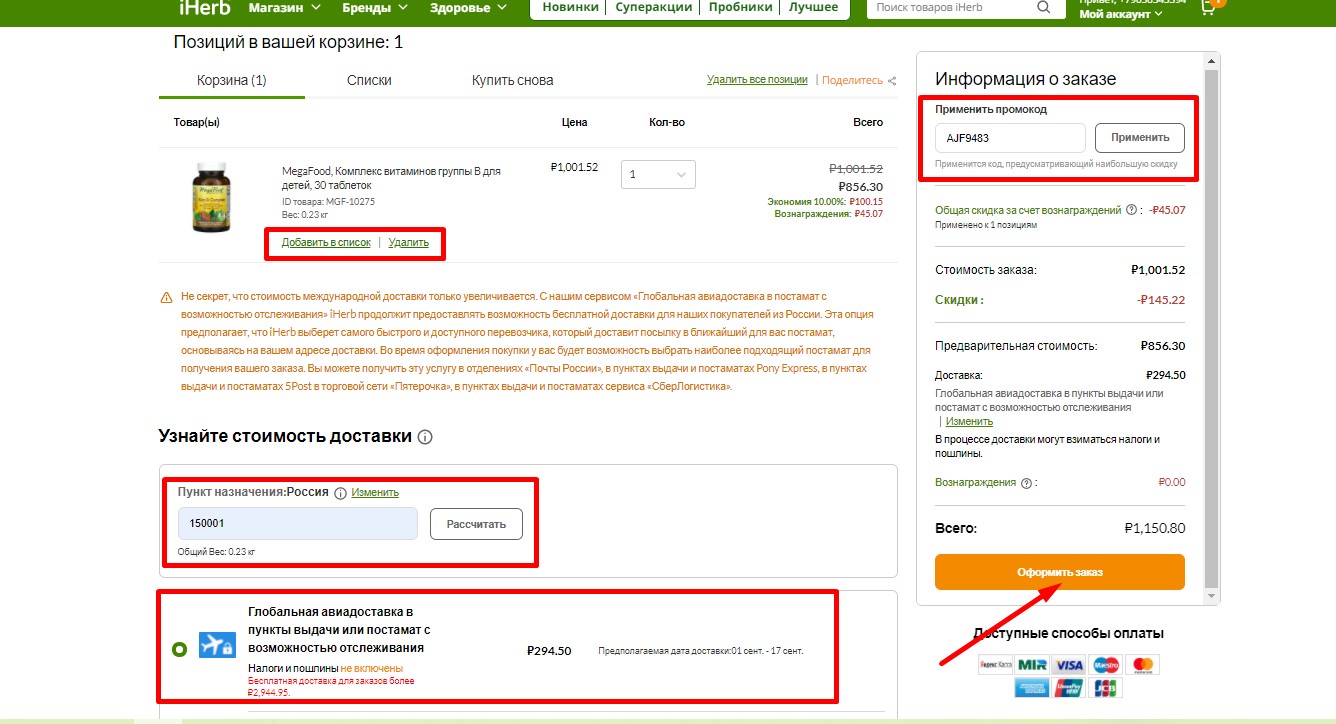Switch to the Списки tab
This screenshot has width=1336, height=724.
(369, 80)
